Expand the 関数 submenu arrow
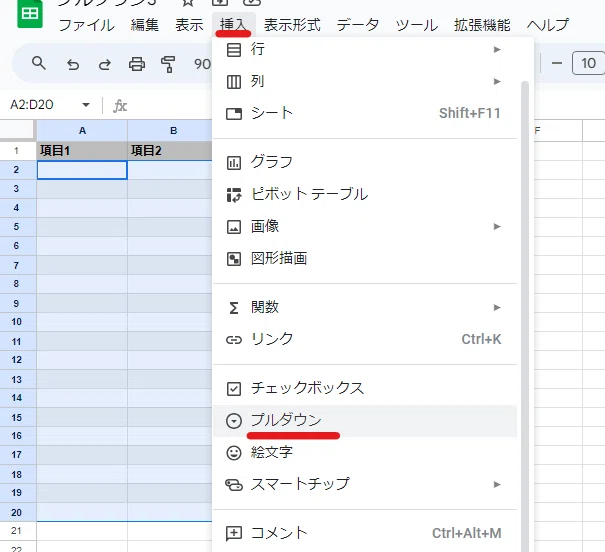This screenshot has width=605, height=552. (x=497, y=307)
